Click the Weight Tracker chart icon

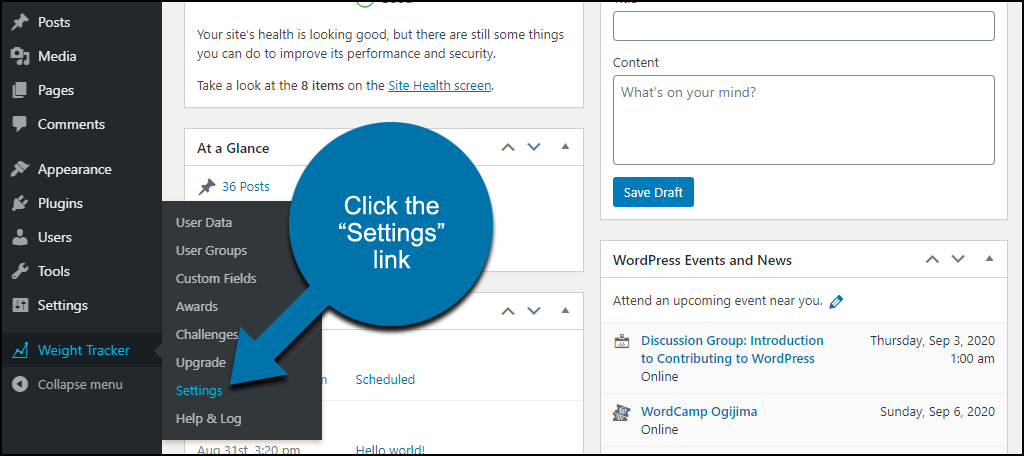pos(20,351)
